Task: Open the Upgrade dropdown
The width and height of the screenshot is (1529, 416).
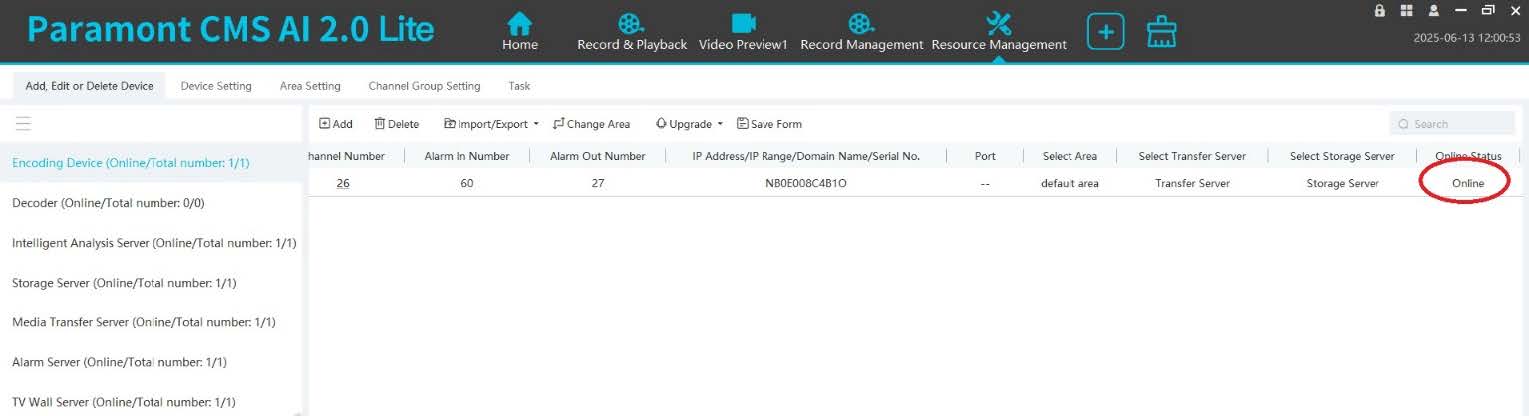Action: (x=690, y=124)
